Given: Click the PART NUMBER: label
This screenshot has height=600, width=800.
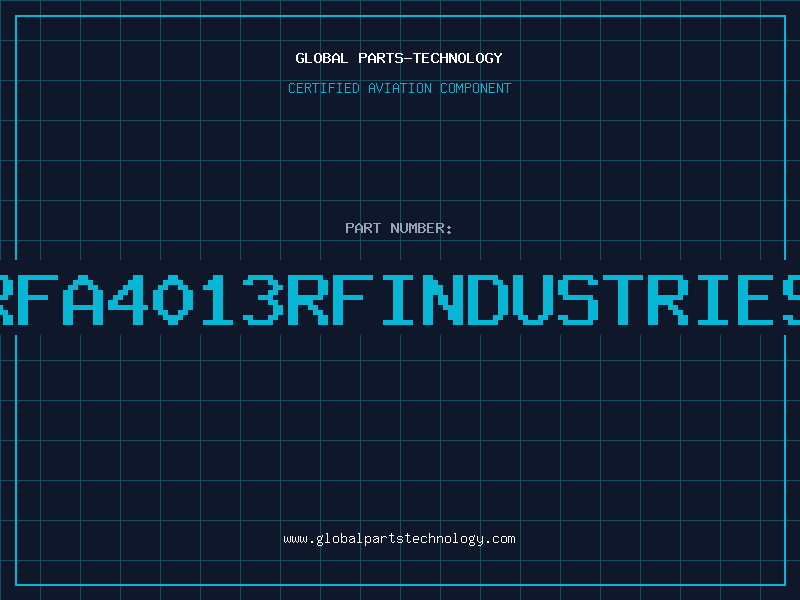Looking at the screenshot, I should pyautogui.click(x=399, y=228).
